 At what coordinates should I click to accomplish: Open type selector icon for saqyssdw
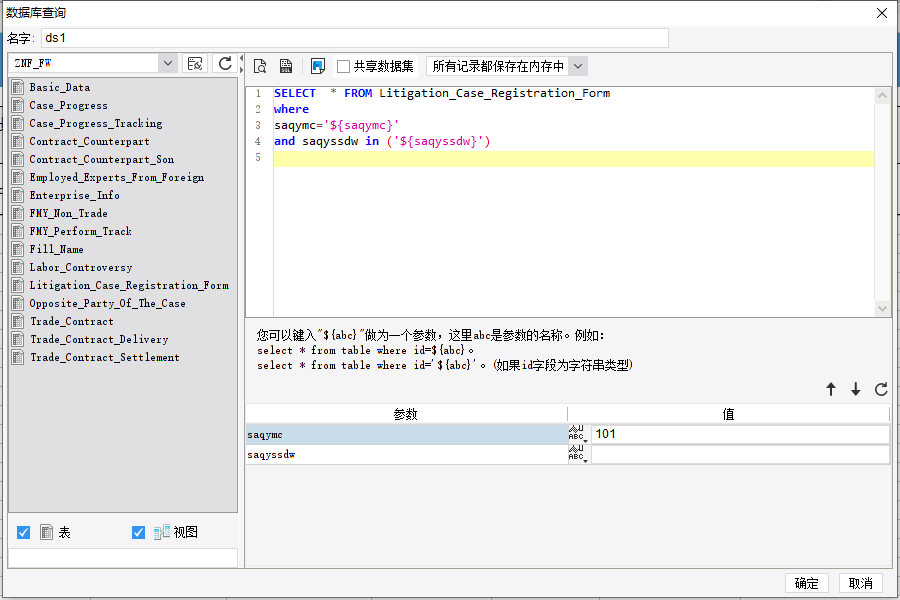coord(578,454)
